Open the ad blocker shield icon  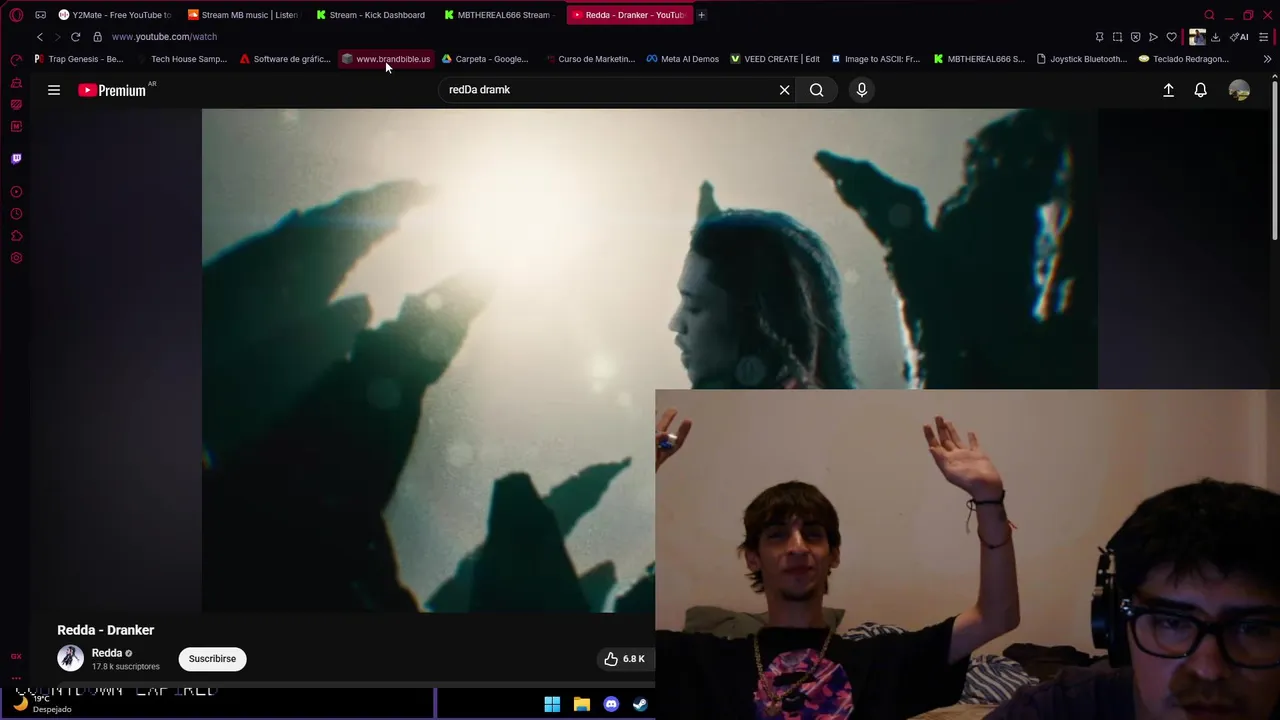(1135, 37)
